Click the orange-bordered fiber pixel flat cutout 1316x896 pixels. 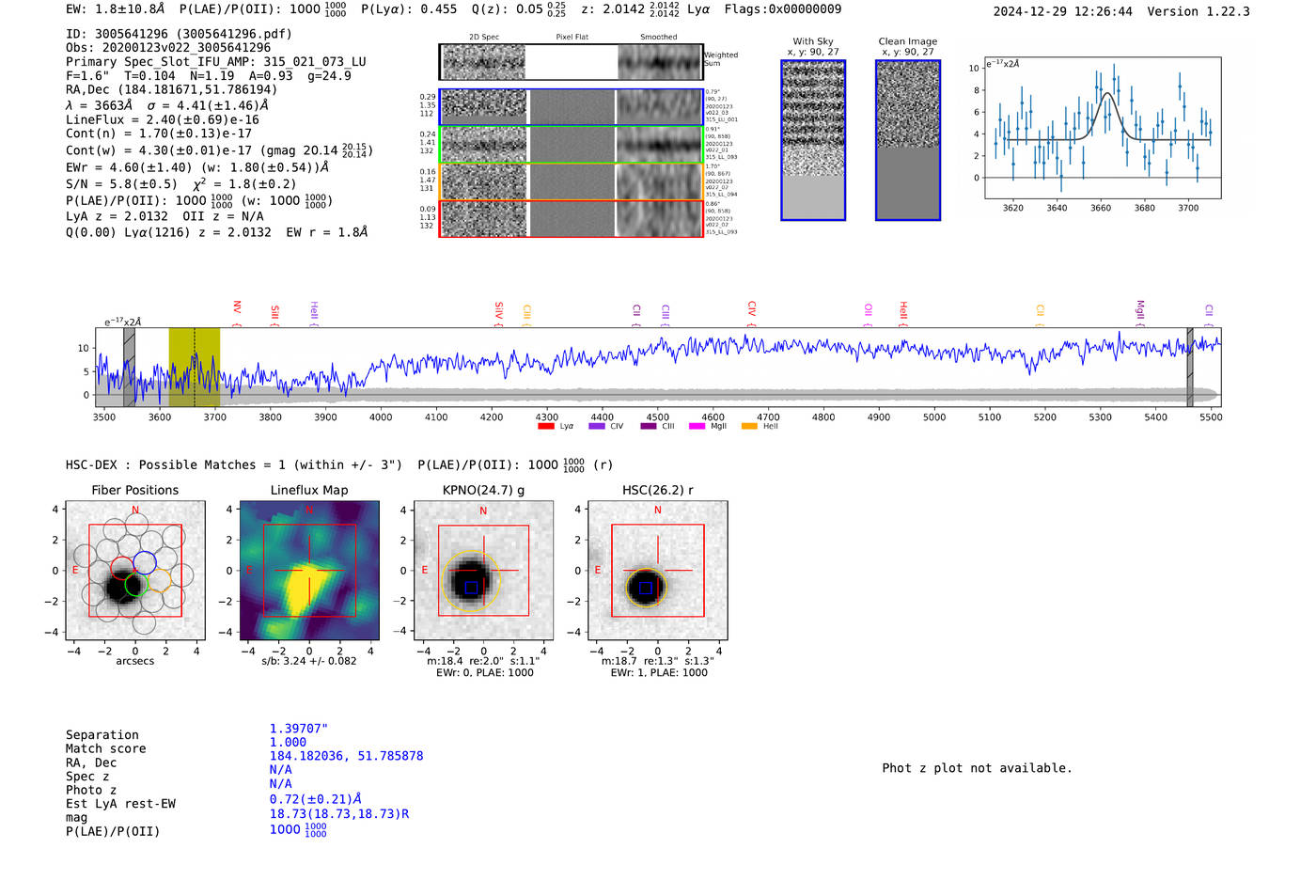[572, 181]
